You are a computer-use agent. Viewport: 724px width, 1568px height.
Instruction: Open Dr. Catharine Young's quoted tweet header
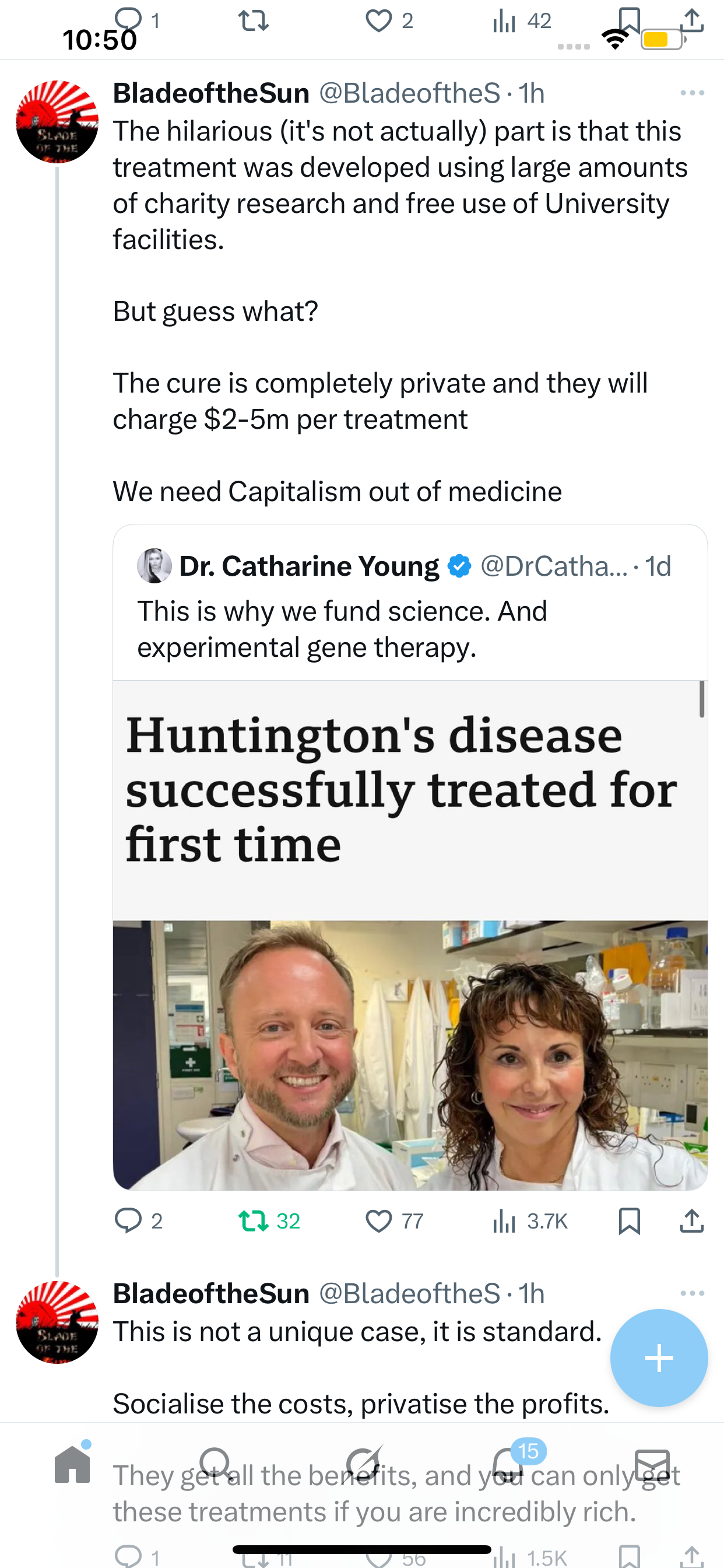[x=308, y=566]
